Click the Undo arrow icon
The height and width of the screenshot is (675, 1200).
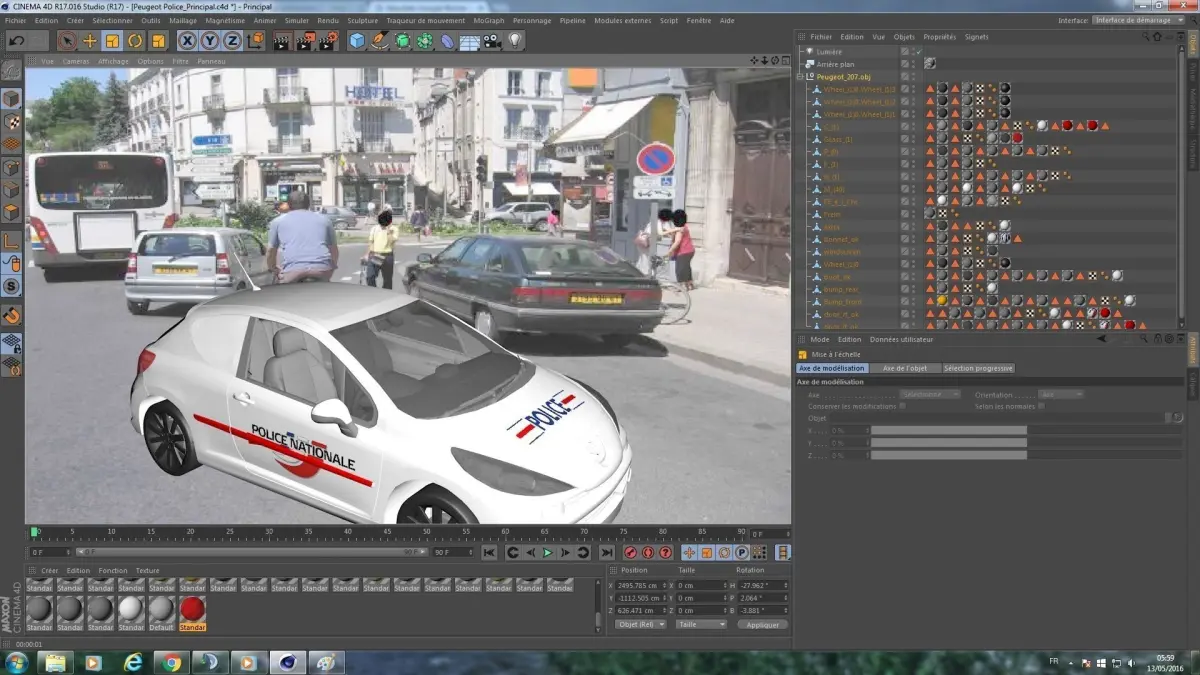coord(16,41)
